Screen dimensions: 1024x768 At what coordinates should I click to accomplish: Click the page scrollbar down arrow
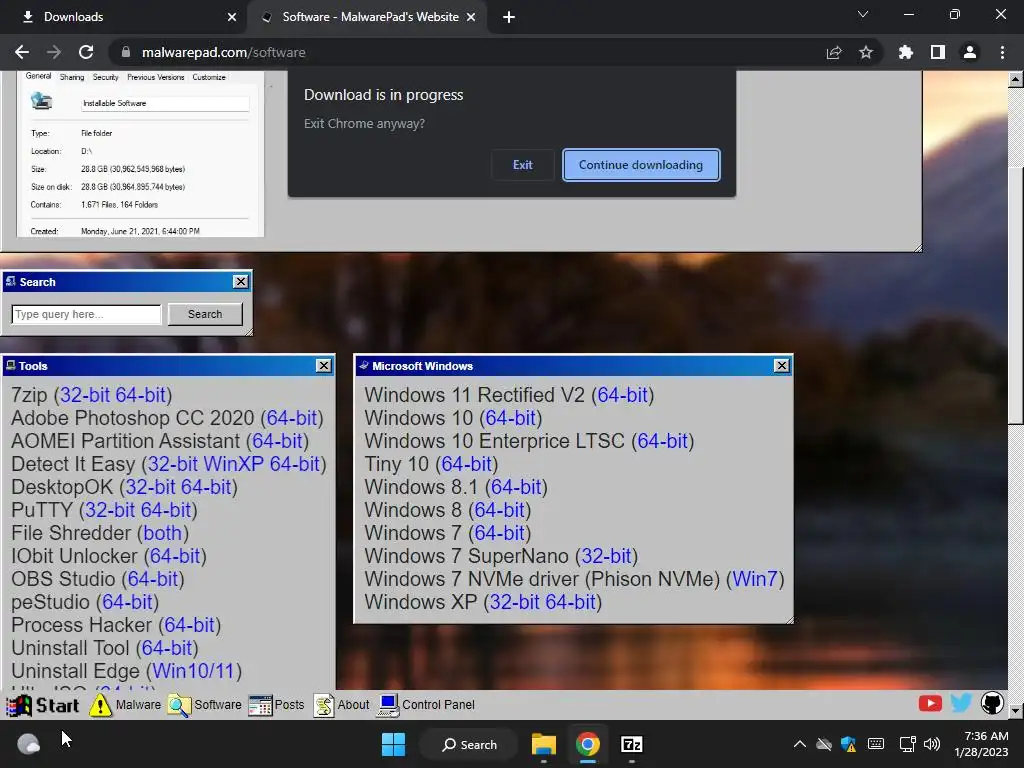click(1016, 711)
